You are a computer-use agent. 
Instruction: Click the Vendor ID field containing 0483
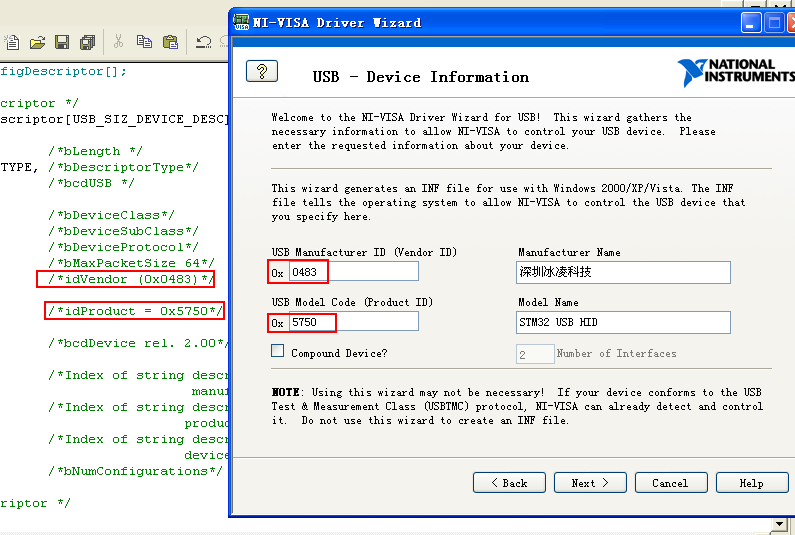(353, 271)
